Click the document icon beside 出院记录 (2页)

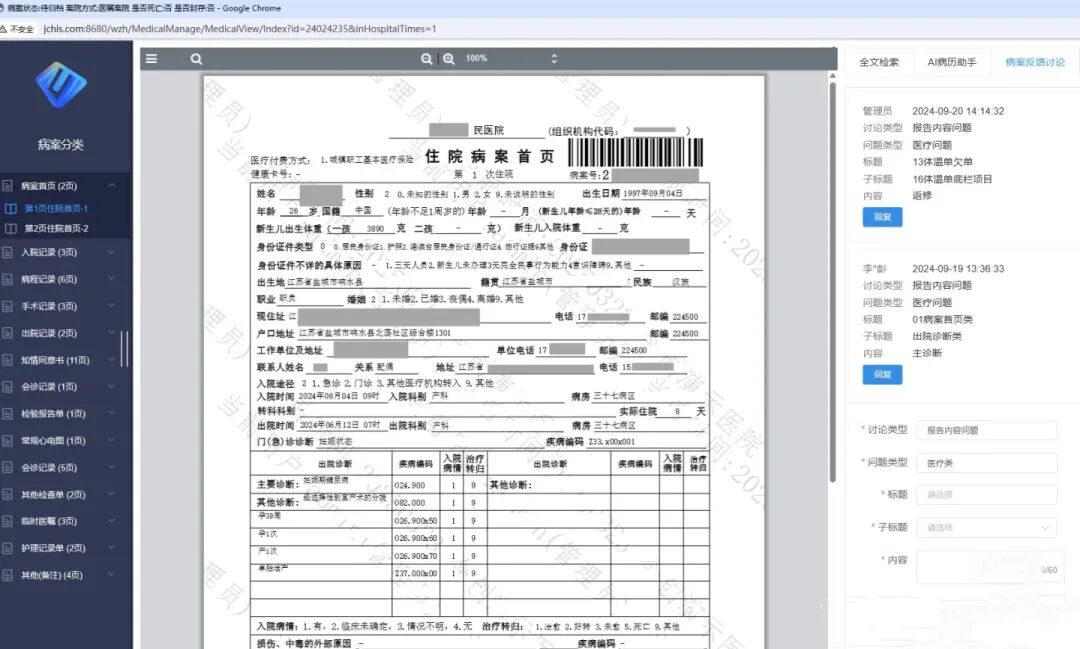8,333
